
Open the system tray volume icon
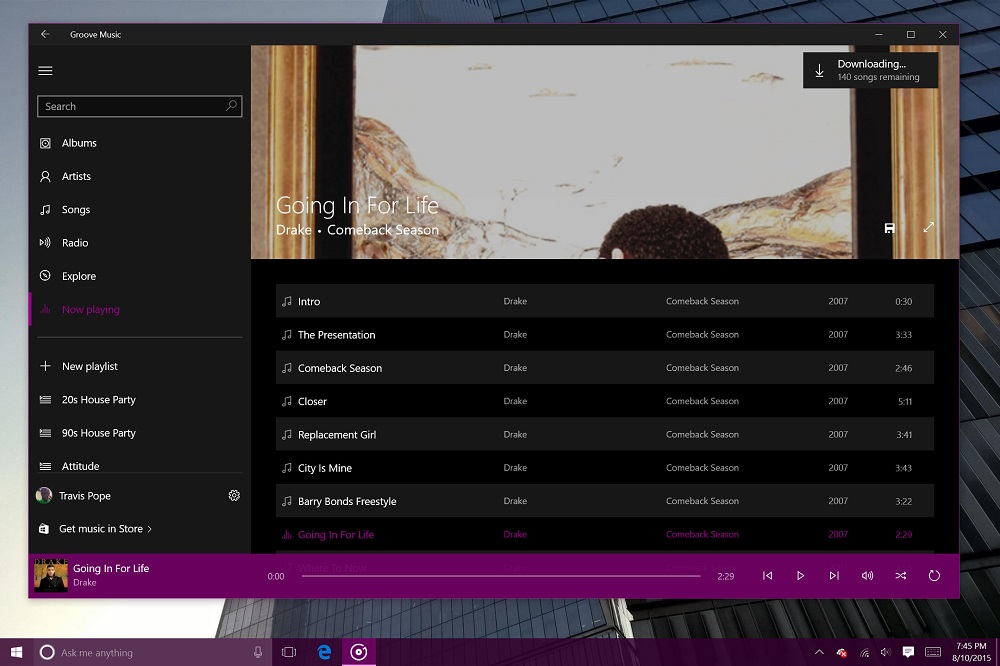[885, 652]
